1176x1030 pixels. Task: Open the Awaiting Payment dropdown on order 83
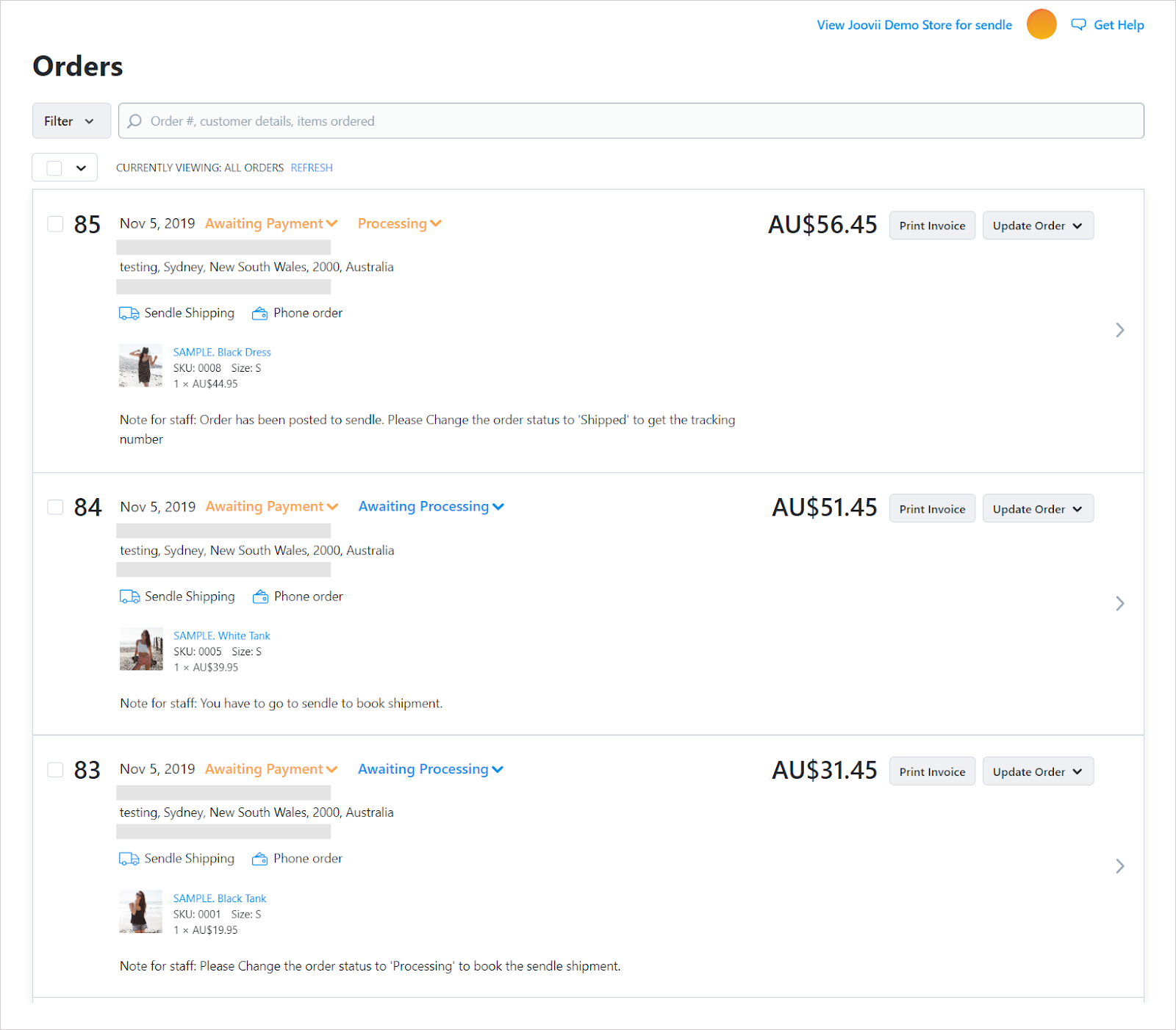tap(271, 769)
